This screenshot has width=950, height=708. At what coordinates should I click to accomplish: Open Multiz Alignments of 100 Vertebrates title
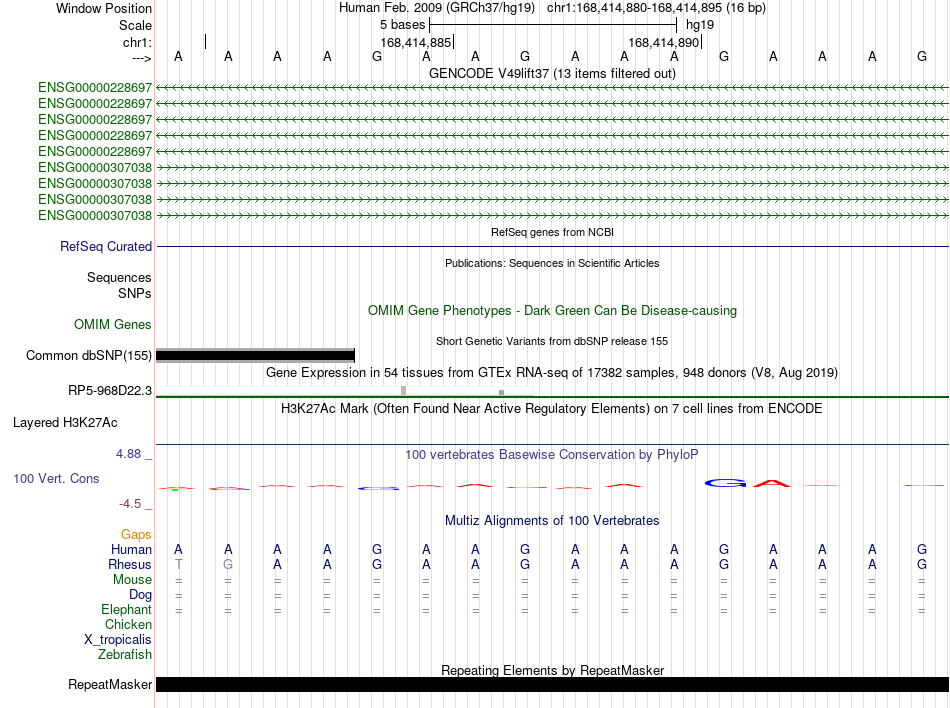click(x=552, y=521)
